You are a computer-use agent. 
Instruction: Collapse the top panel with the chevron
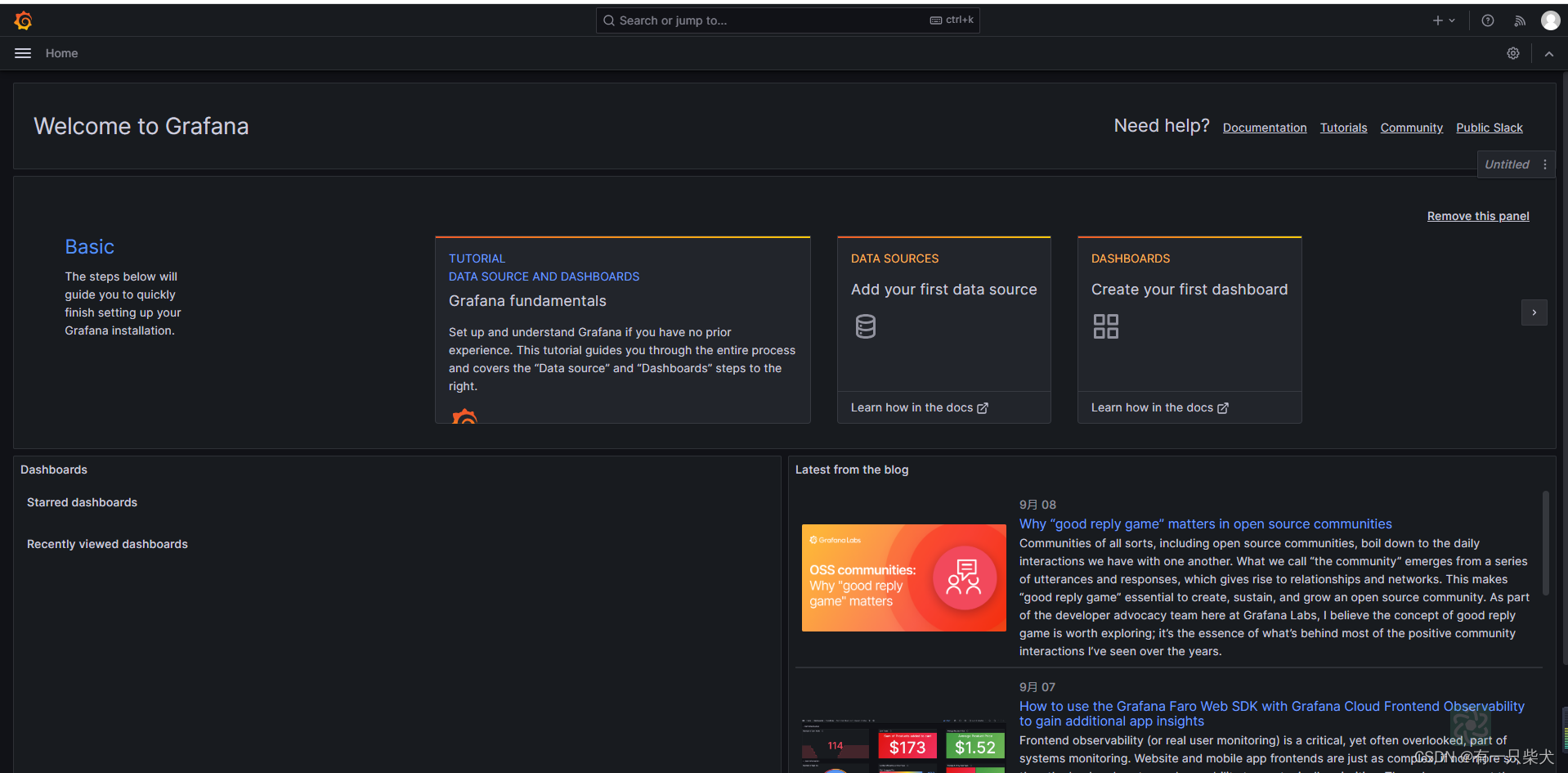(1549, 52)
